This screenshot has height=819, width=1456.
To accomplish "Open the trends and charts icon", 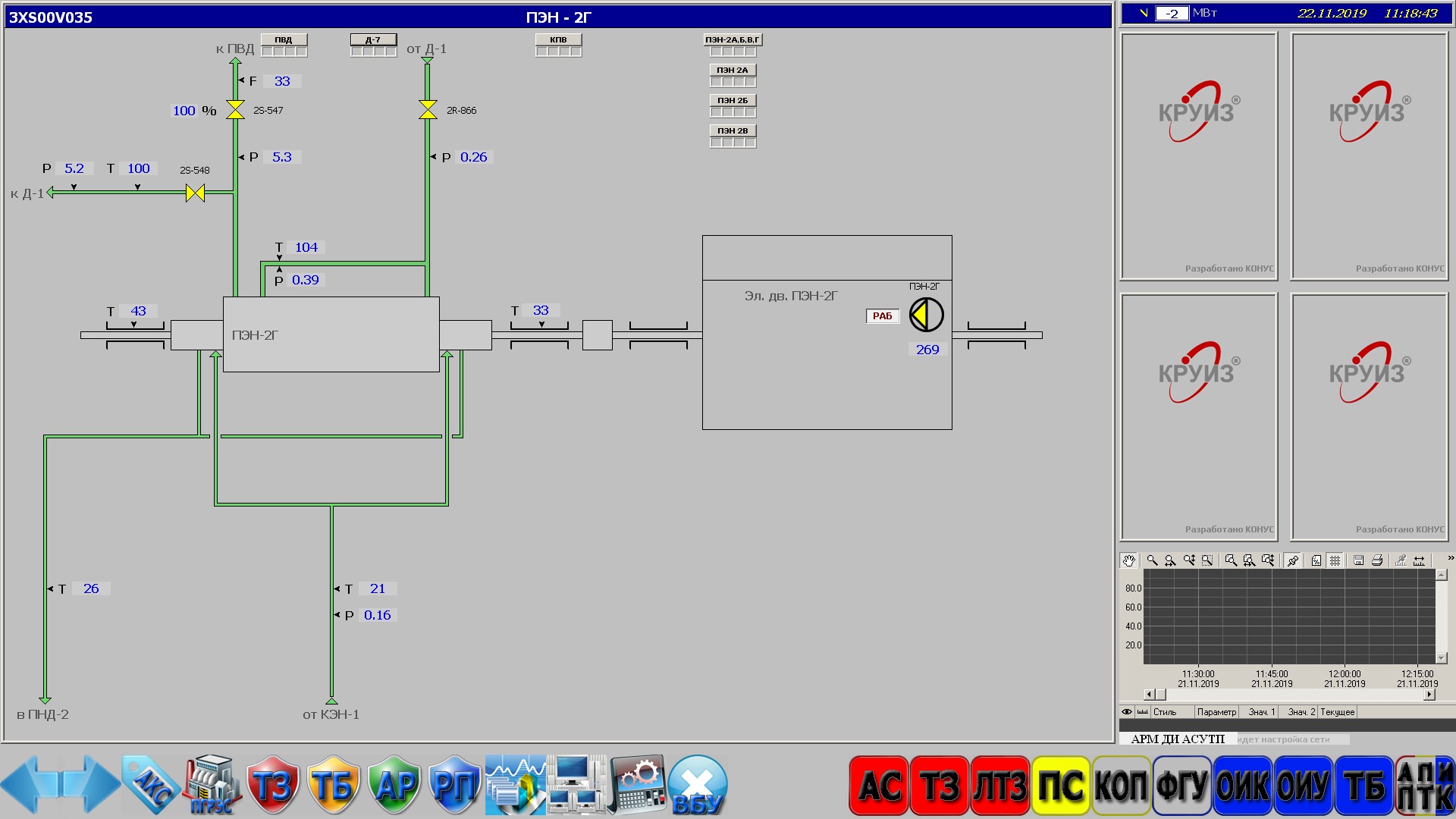I will 516,785.
